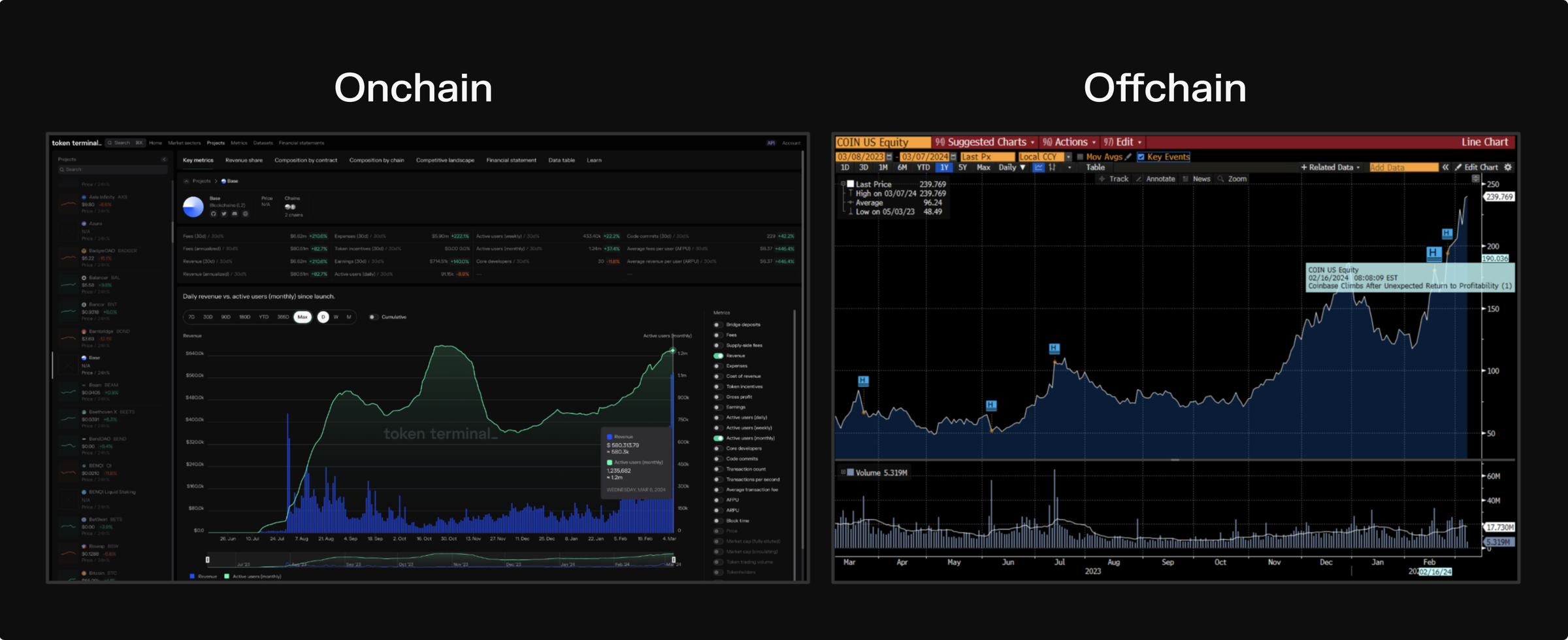Switch to Revenue share tab
1568x640 pixels.
(244, 160)
